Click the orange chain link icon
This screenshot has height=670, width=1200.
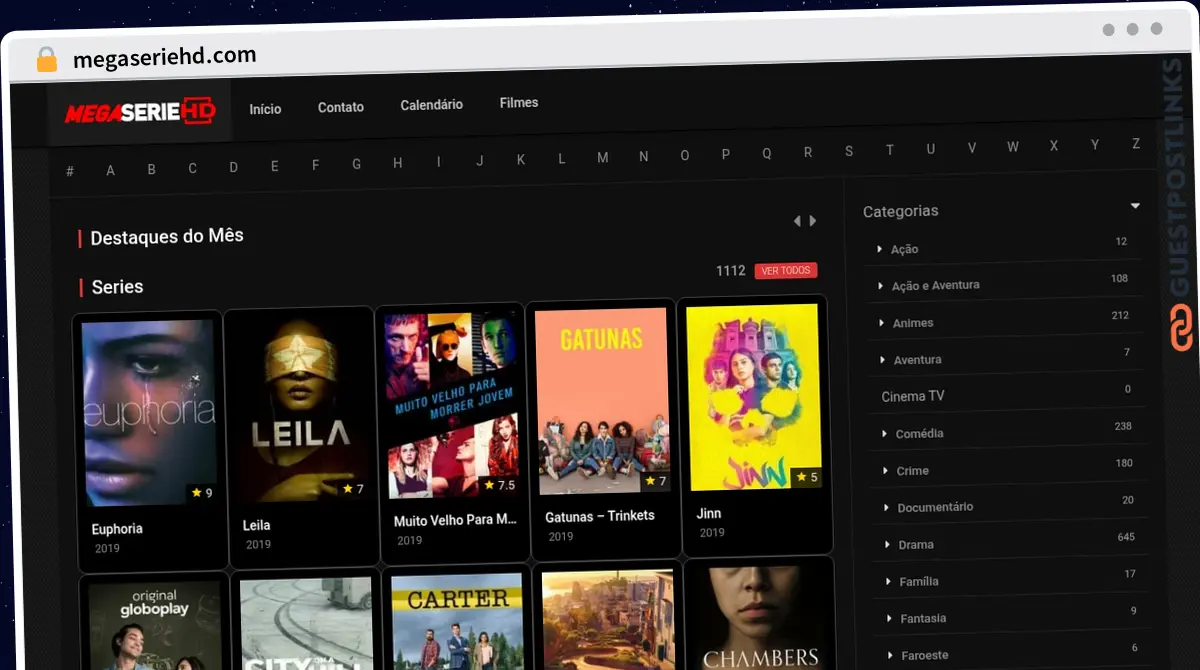(x=1181, y=328)
